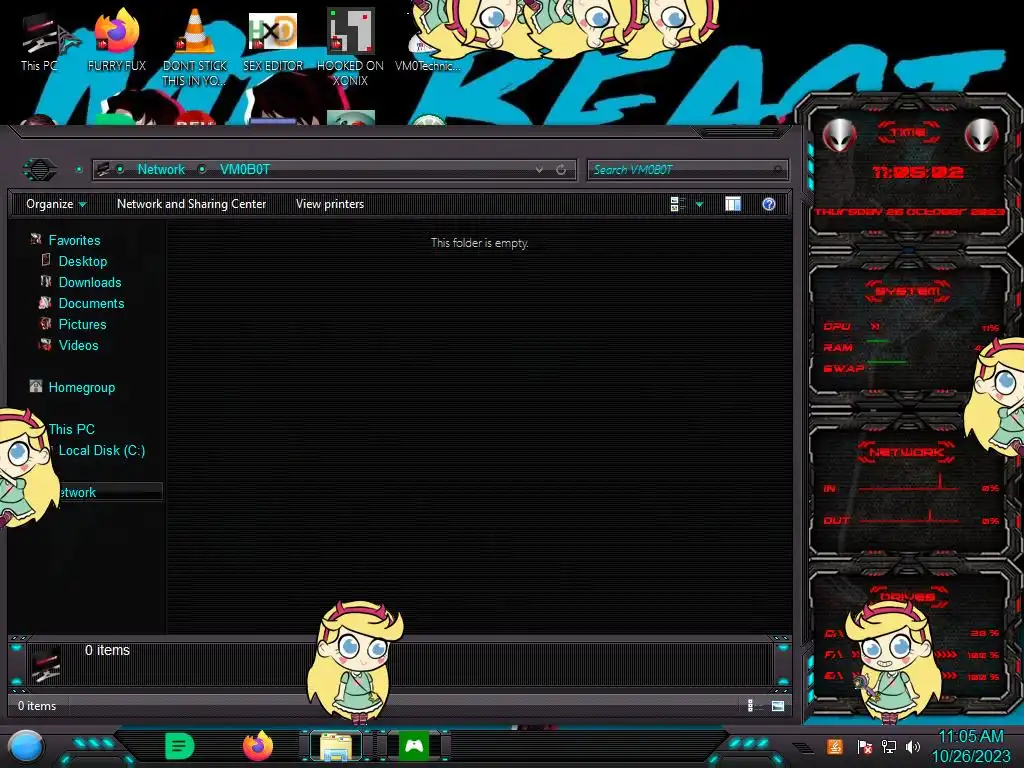Click File Explorer taskbar button
1024x768 pixels.
(336, 746)
